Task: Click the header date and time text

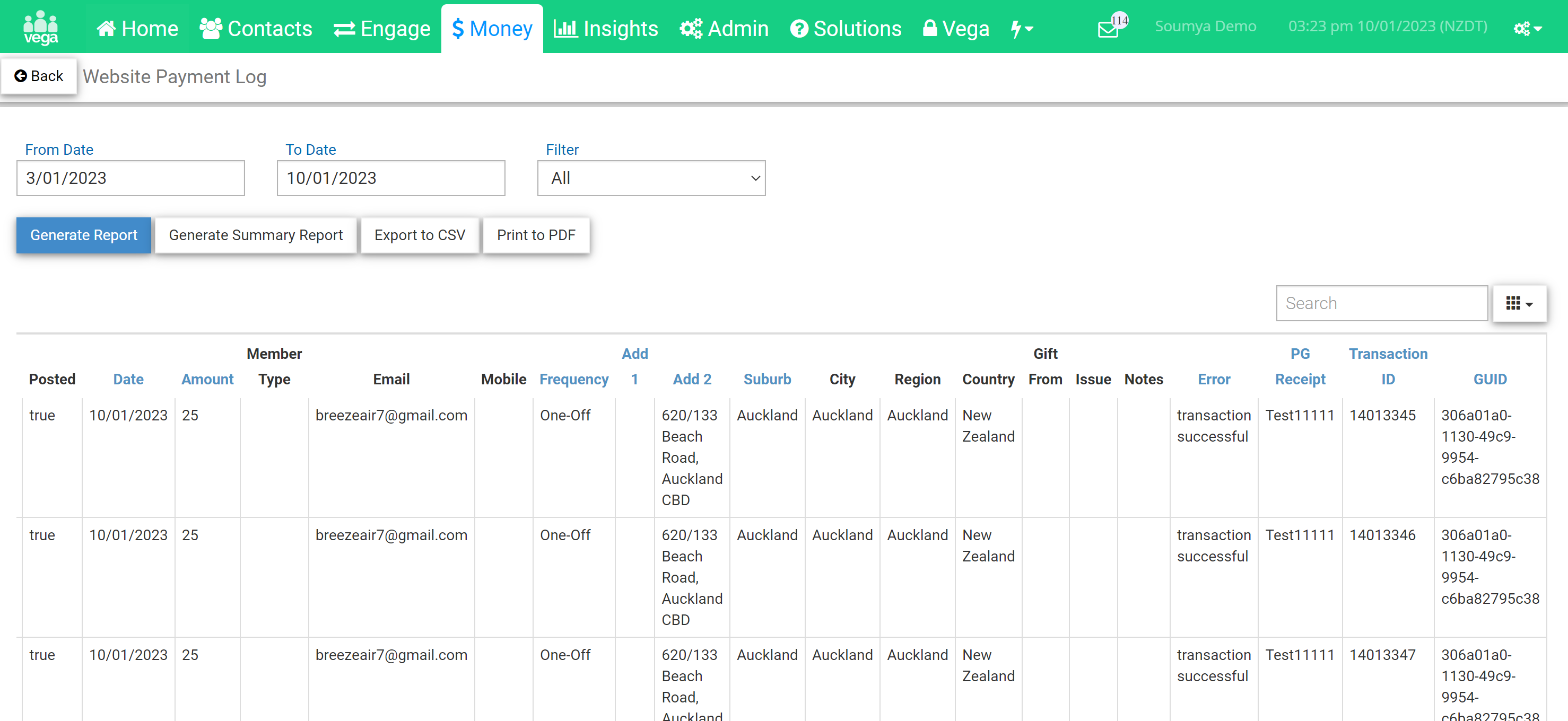Action: pos(1387,26)
